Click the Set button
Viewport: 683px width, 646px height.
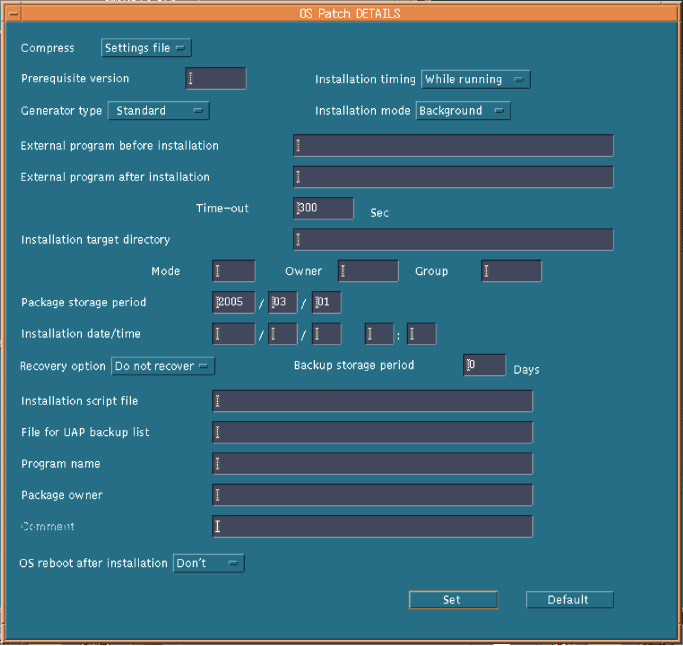click(452, 600)
